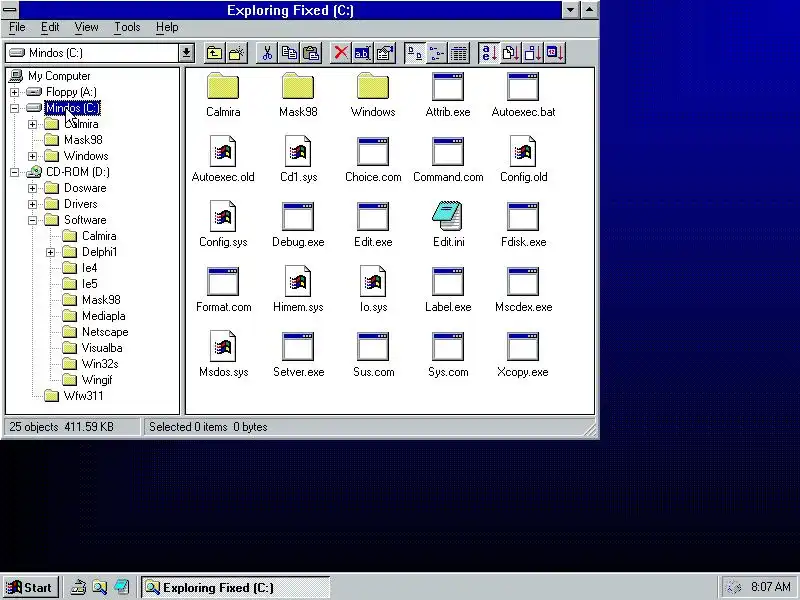Switch to large icons view
Image resolution: width=800 pixels, height=600 pixels.
pos(415,53)
